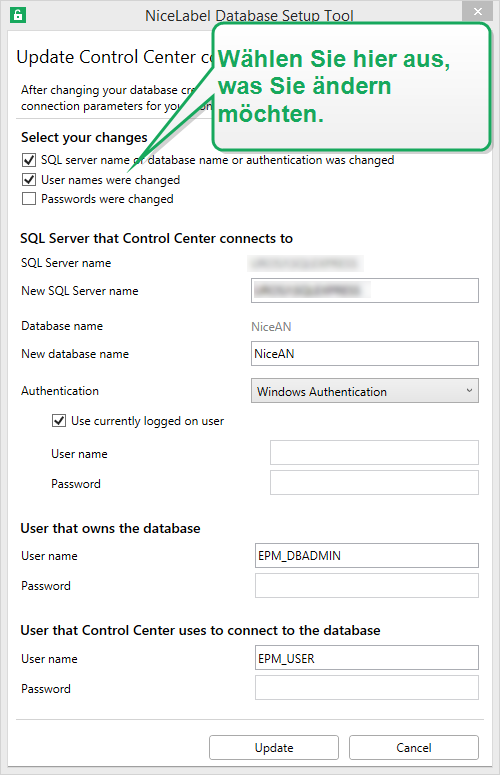Click the 'New database name' label
The image size is (500, 775).
click(x=75, y=354)
